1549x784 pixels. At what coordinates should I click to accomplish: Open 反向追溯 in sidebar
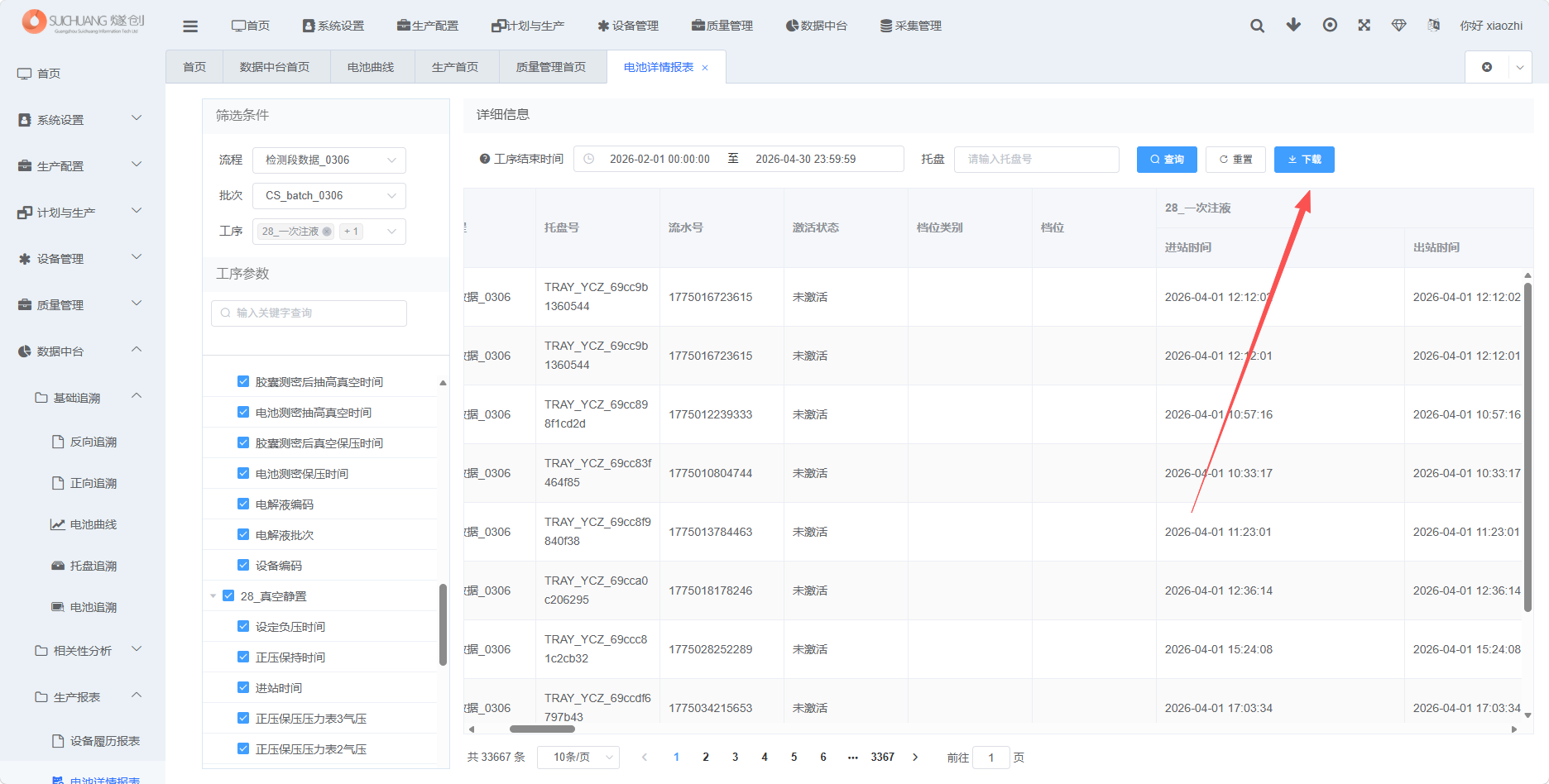click(x=94, y=442)
